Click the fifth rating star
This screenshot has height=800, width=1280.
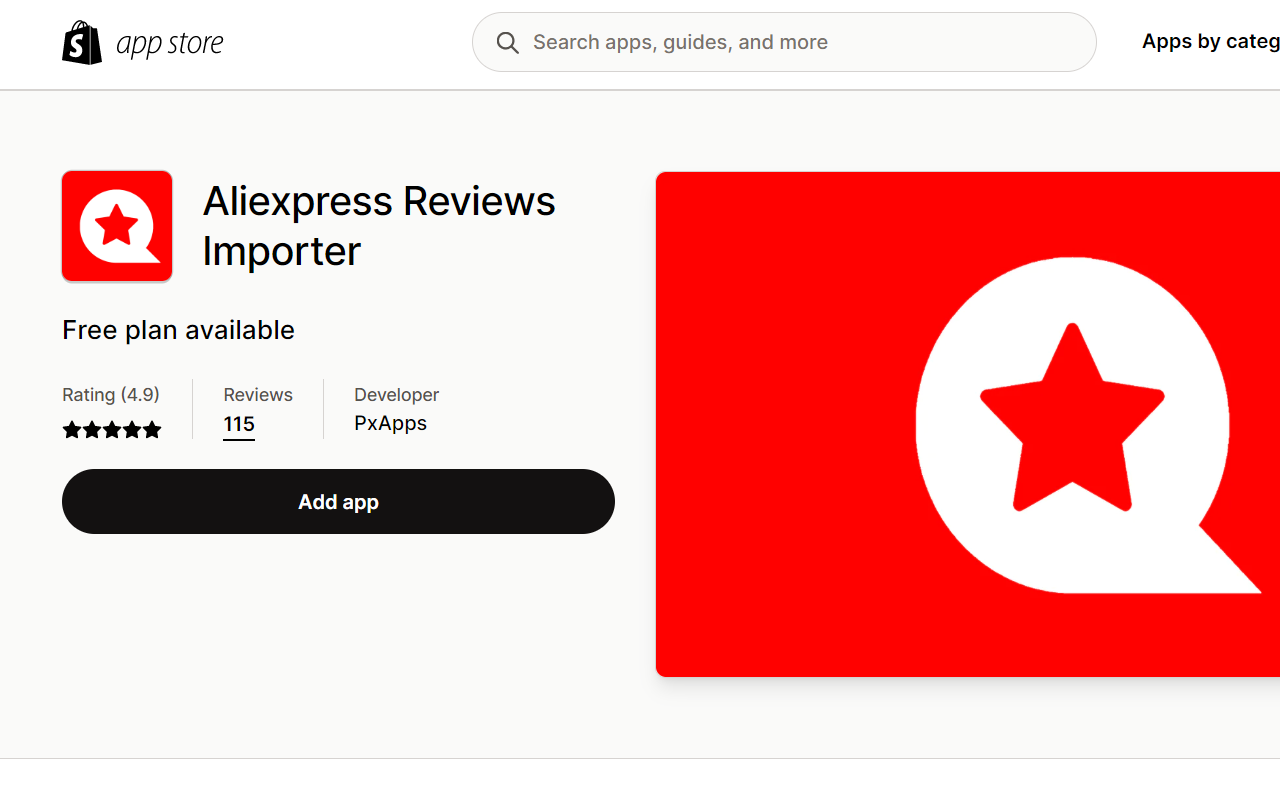[x=152, y=429]
